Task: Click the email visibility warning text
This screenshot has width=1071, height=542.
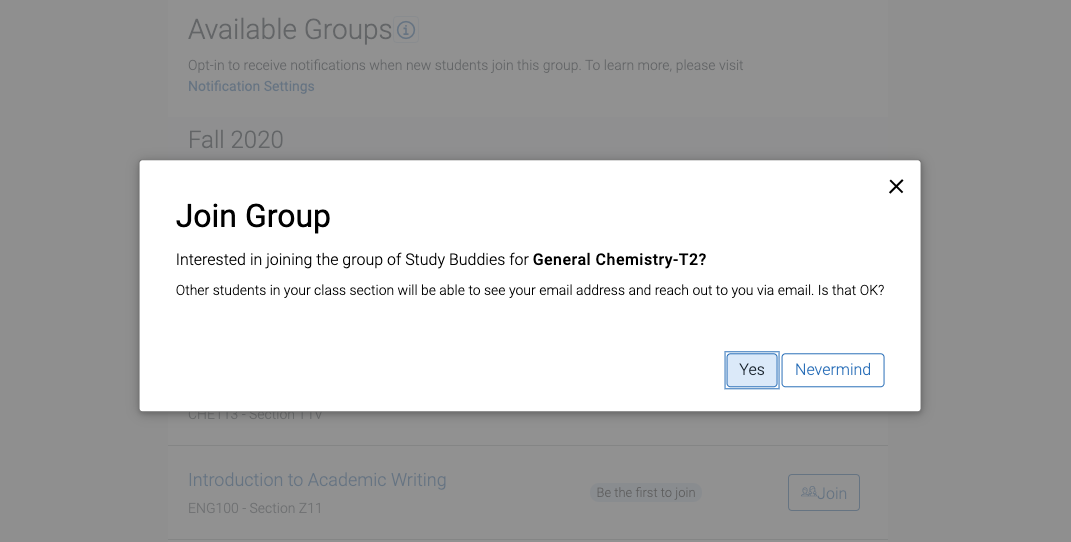Action: pos(530,291)
